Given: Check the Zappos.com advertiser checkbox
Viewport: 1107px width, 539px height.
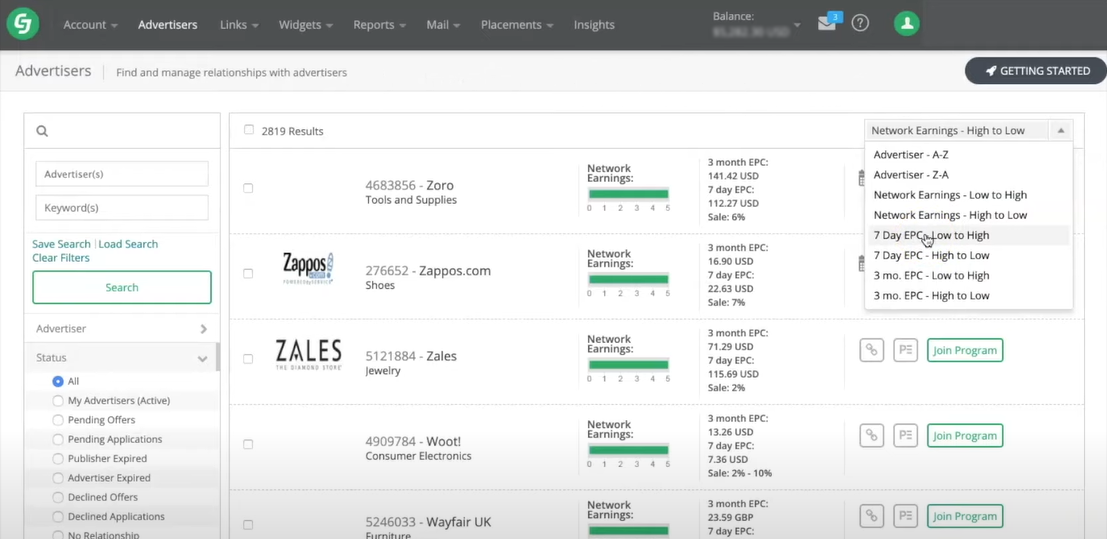Looking at the screenshot, I should pos(248,273).
